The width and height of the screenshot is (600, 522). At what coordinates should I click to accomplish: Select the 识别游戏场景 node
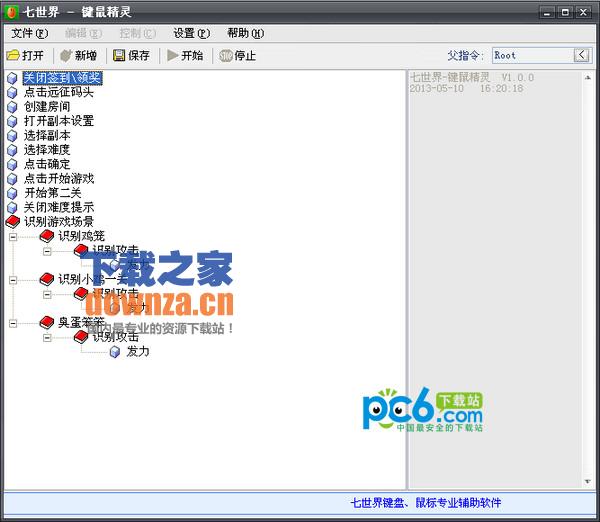pos(59,222)
